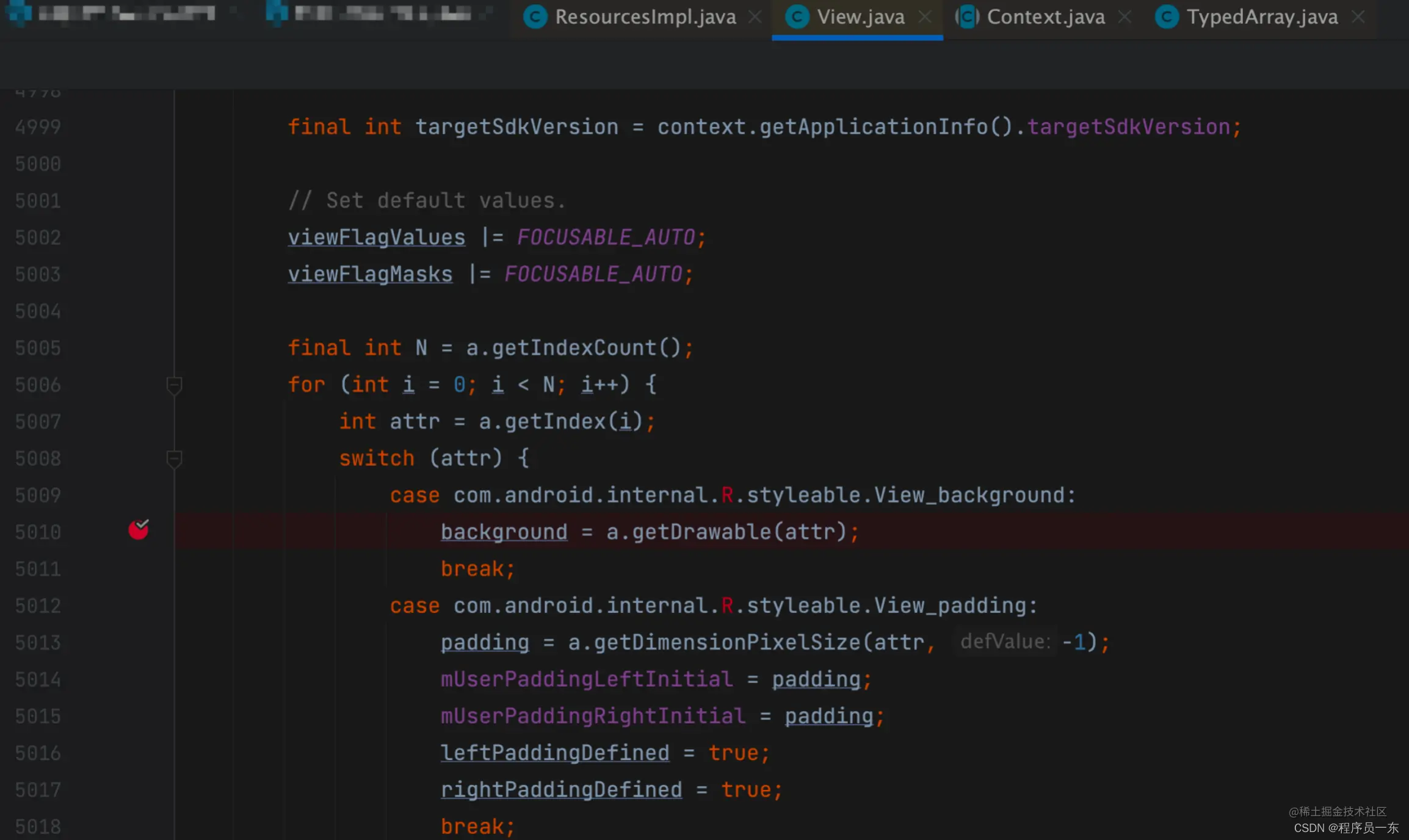Collapse the for loop fold marker
Screen dimensions: 1409x840
click(174, 385)
